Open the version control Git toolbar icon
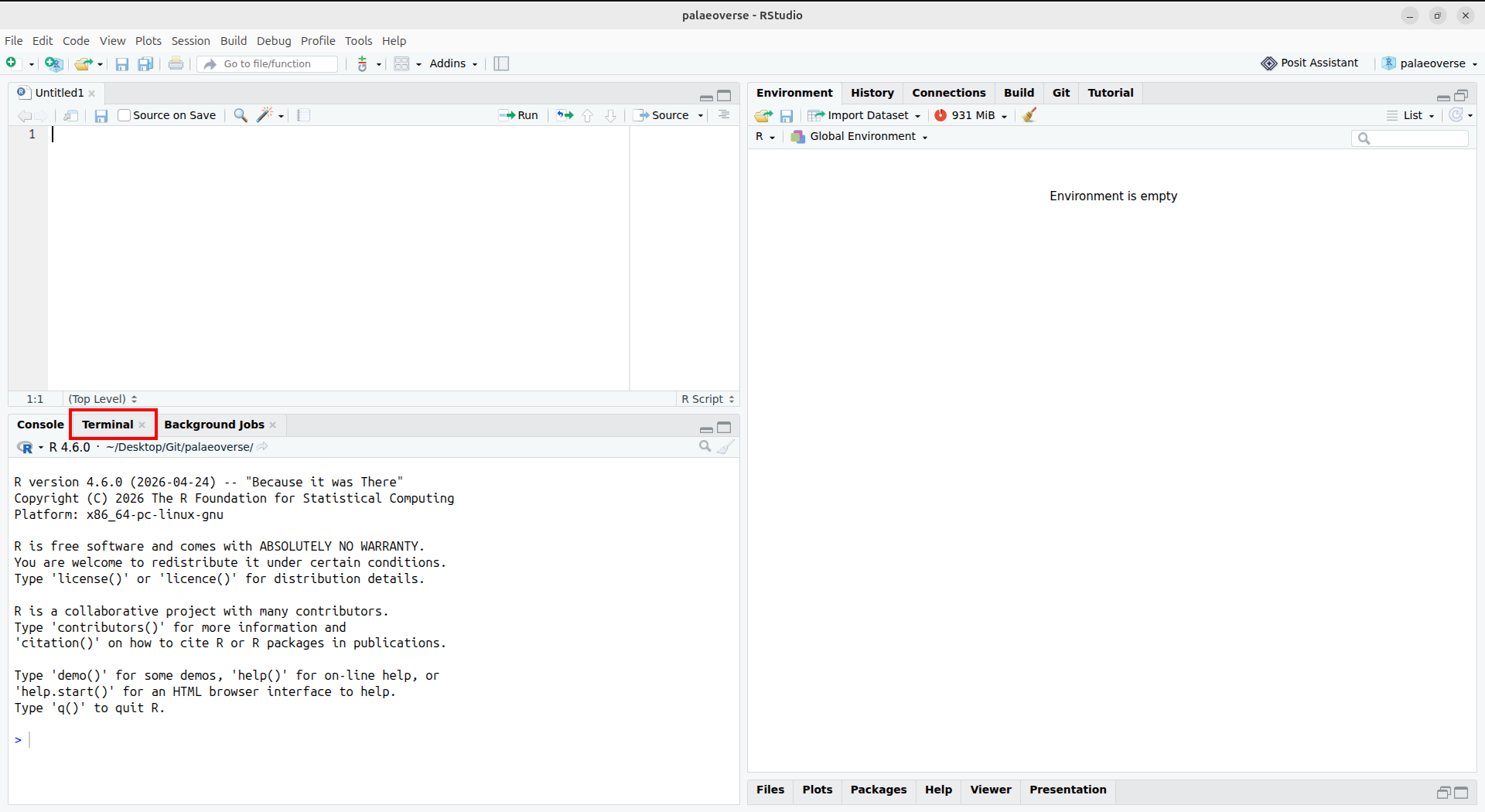Viewport: 1485px width, 812px height. [x=362, y=63]
